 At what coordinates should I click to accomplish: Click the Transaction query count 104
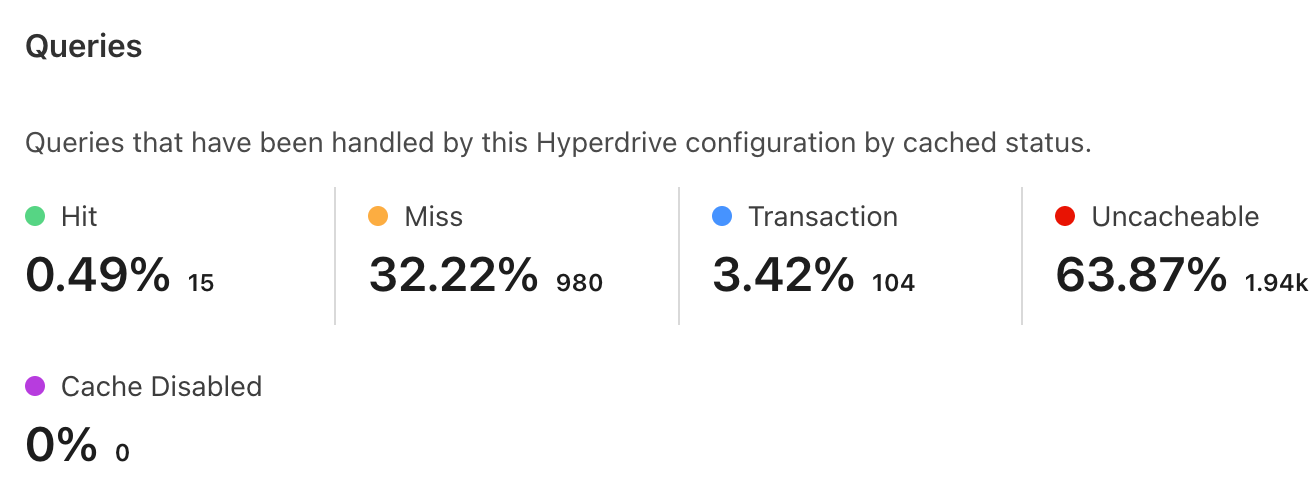pos(893,283)
